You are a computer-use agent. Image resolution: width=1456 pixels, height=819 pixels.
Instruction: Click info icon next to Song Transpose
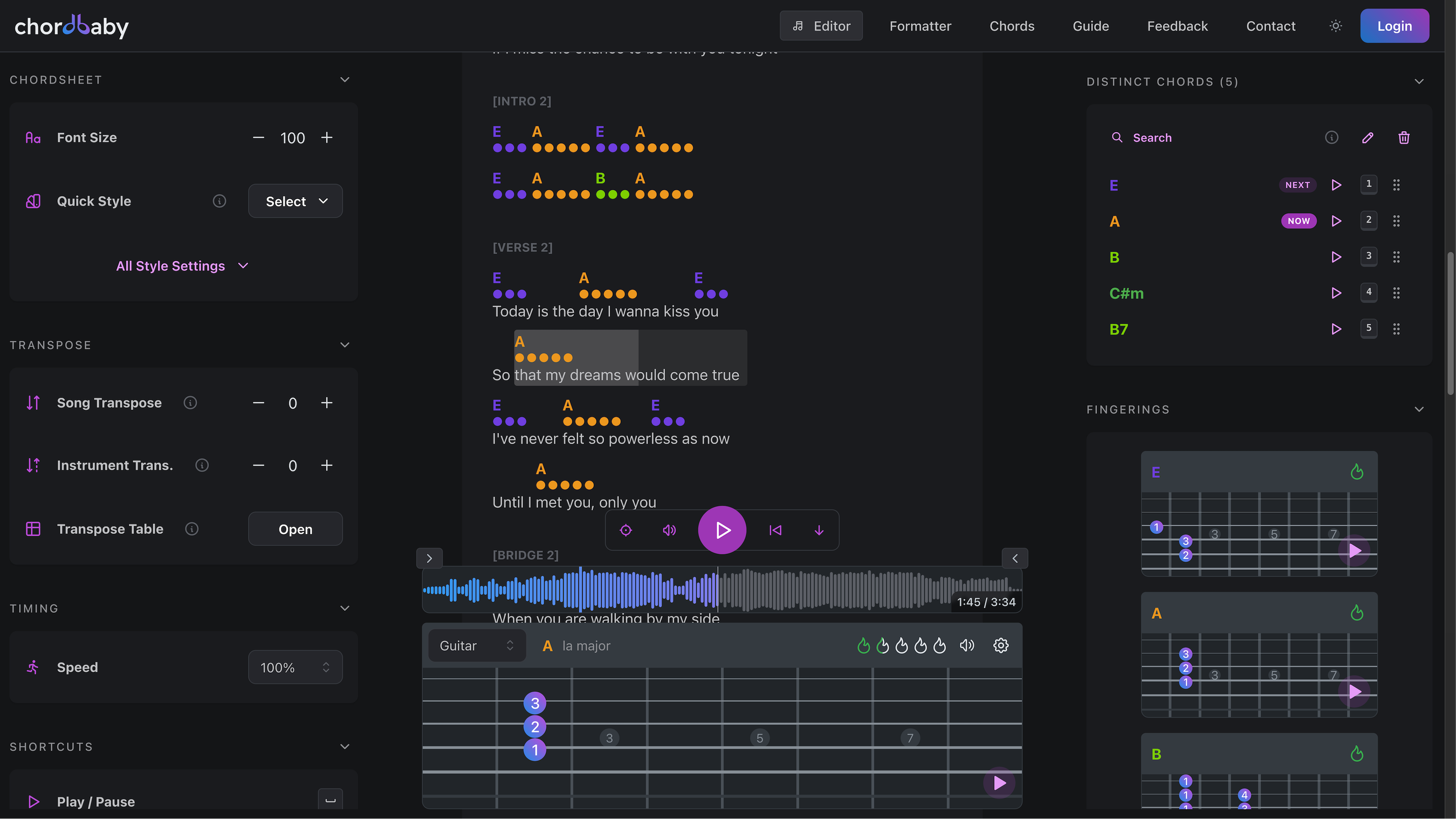190,402
